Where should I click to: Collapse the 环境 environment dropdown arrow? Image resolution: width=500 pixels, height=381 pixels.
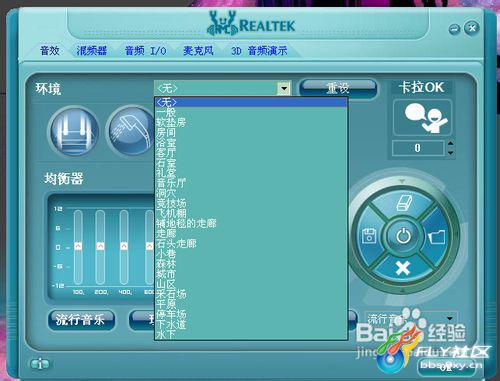[284, 89]
